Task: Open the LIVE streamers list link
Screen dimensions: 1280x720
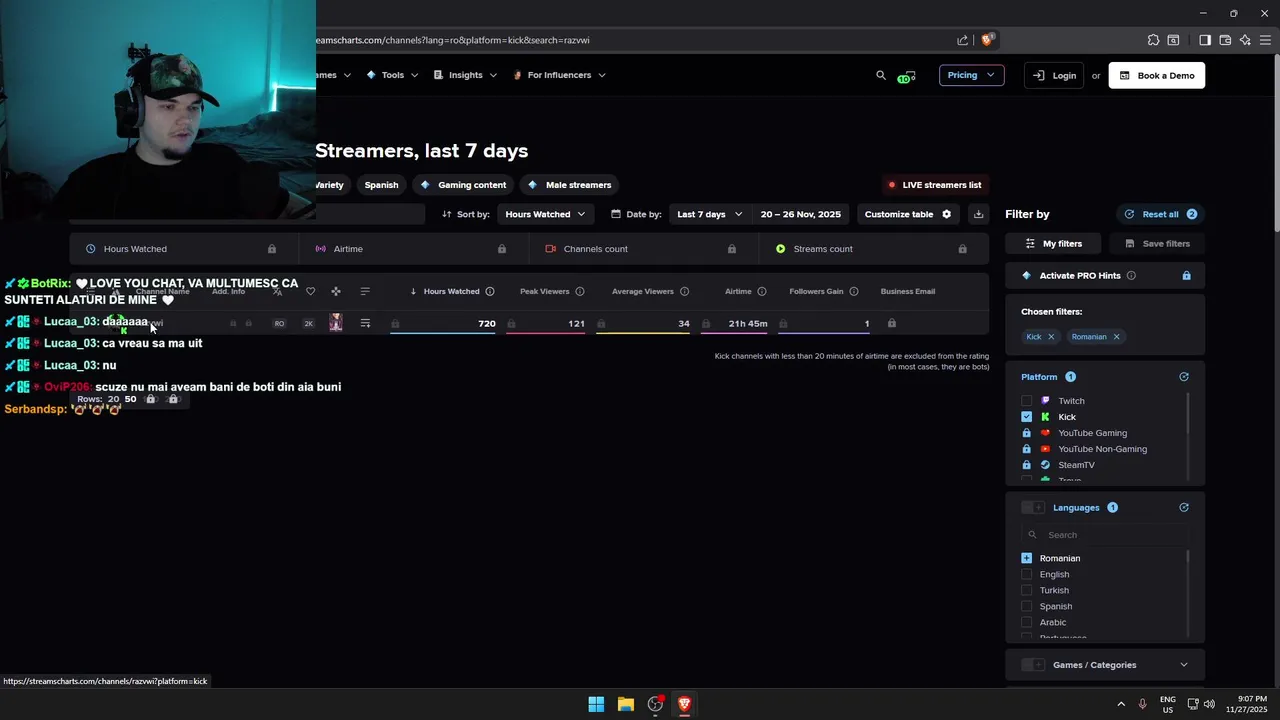Action: pos(934,185)
